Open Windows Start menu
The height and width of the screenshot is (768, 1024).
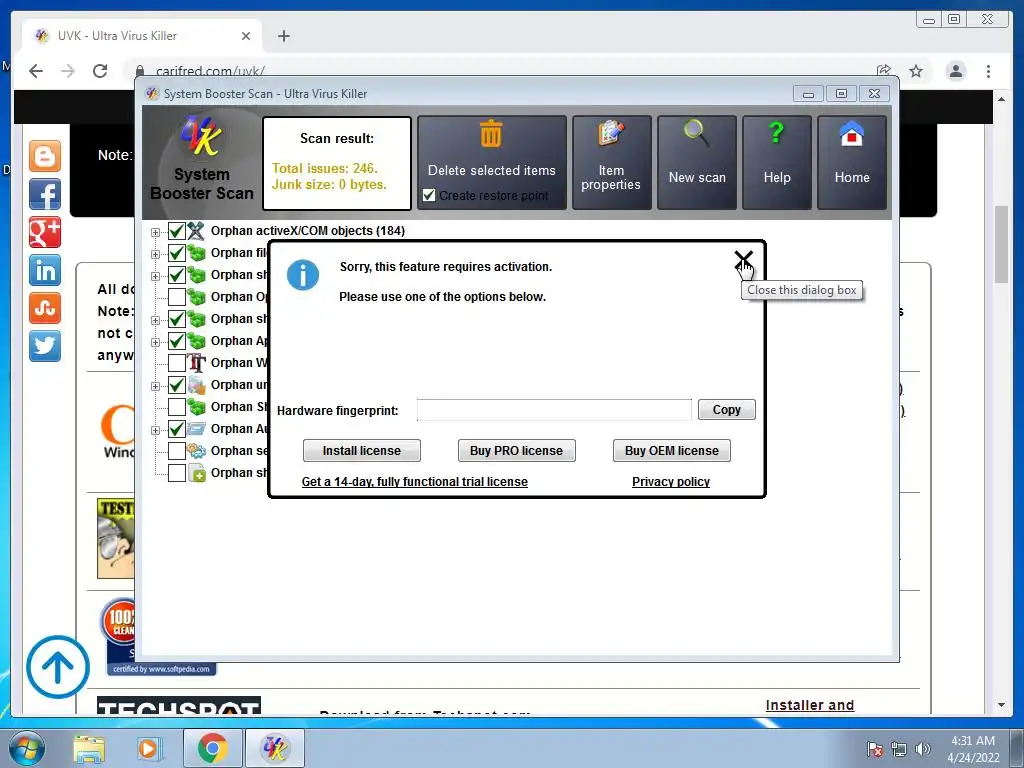[x=27, y=748]
